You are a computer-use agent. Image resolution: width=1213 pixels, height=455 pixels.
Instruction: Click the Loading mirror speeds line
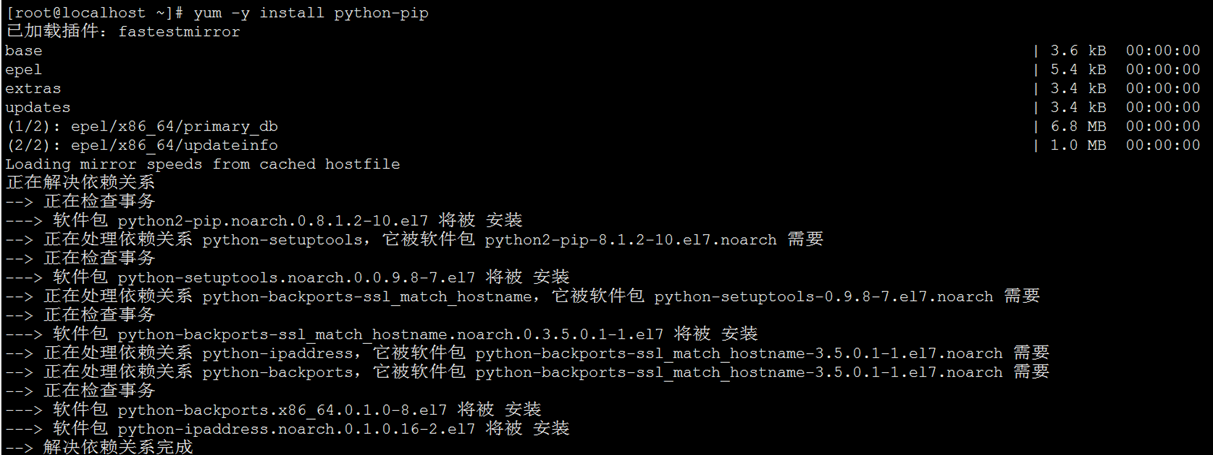pos(202,164)
